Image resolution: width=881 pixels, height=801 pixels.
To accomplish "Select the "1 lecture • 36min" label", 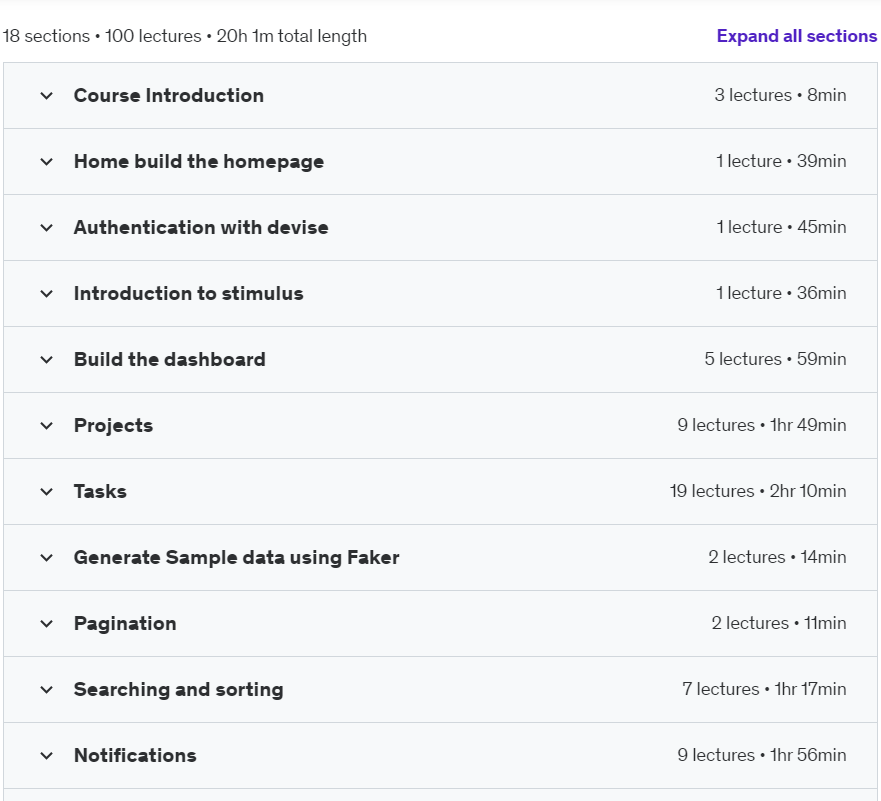I will pos(781,293).
